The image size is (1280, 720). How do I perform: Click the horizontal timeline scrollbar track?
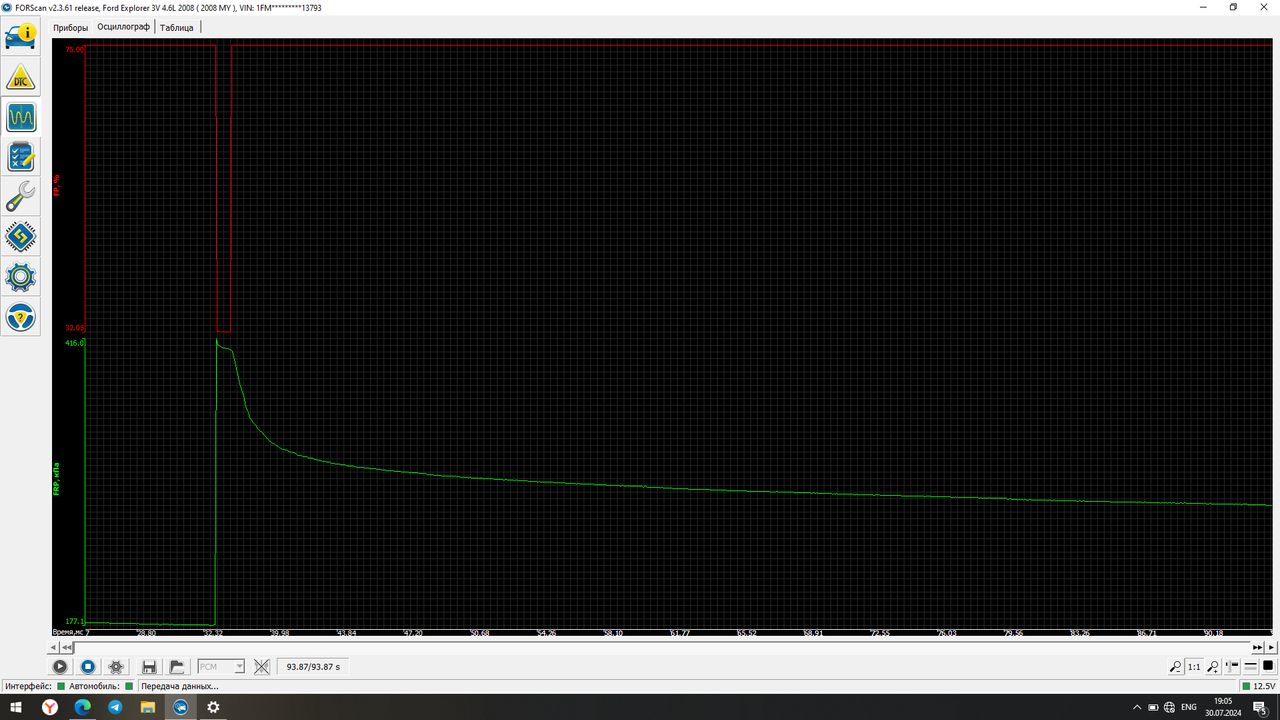[x=662, y=648]
